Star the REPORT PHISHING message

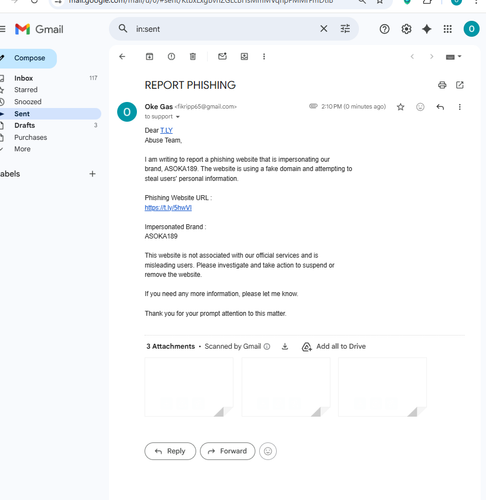[401, 107]
